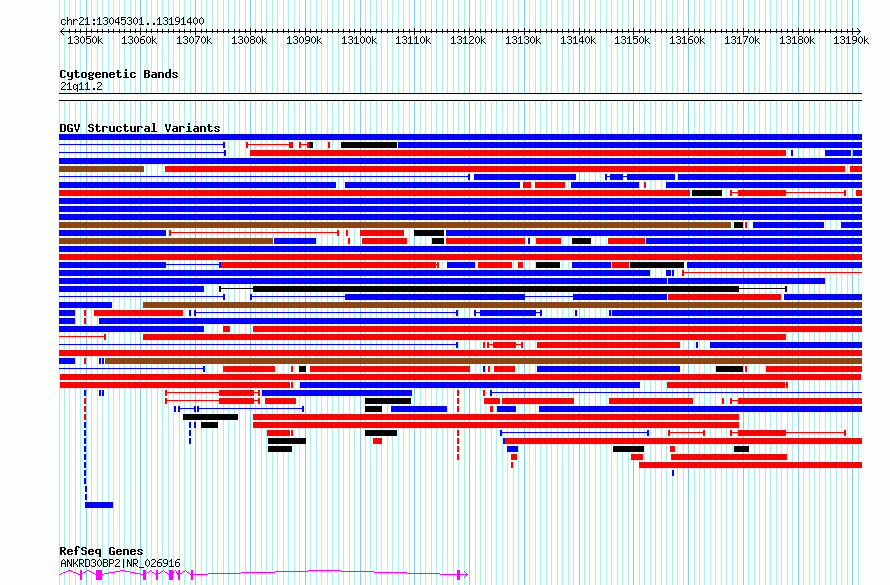This screenshot has height=585, width=890.
Task: Open the DGV Structural Variants track title
Action: (x=140, y=128)
